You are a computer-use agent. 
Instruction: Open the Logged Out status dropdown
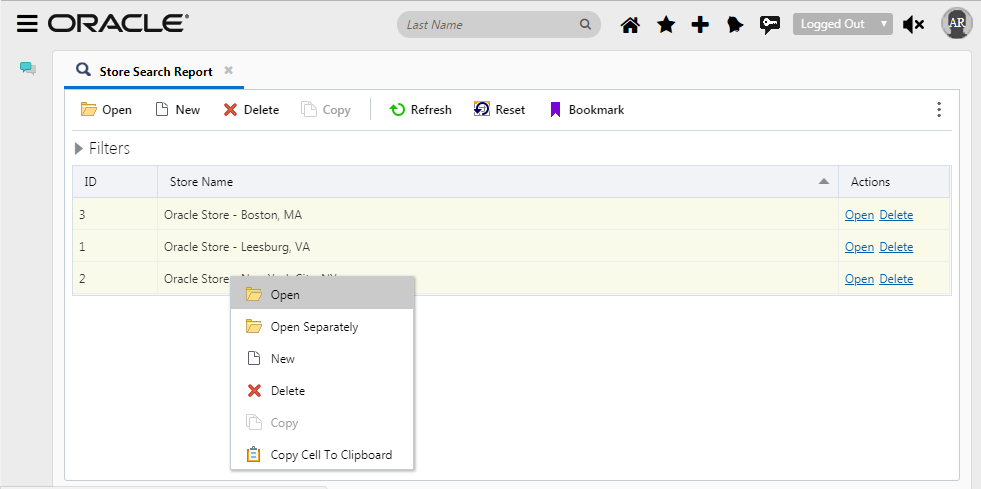[x=842, y=24]
